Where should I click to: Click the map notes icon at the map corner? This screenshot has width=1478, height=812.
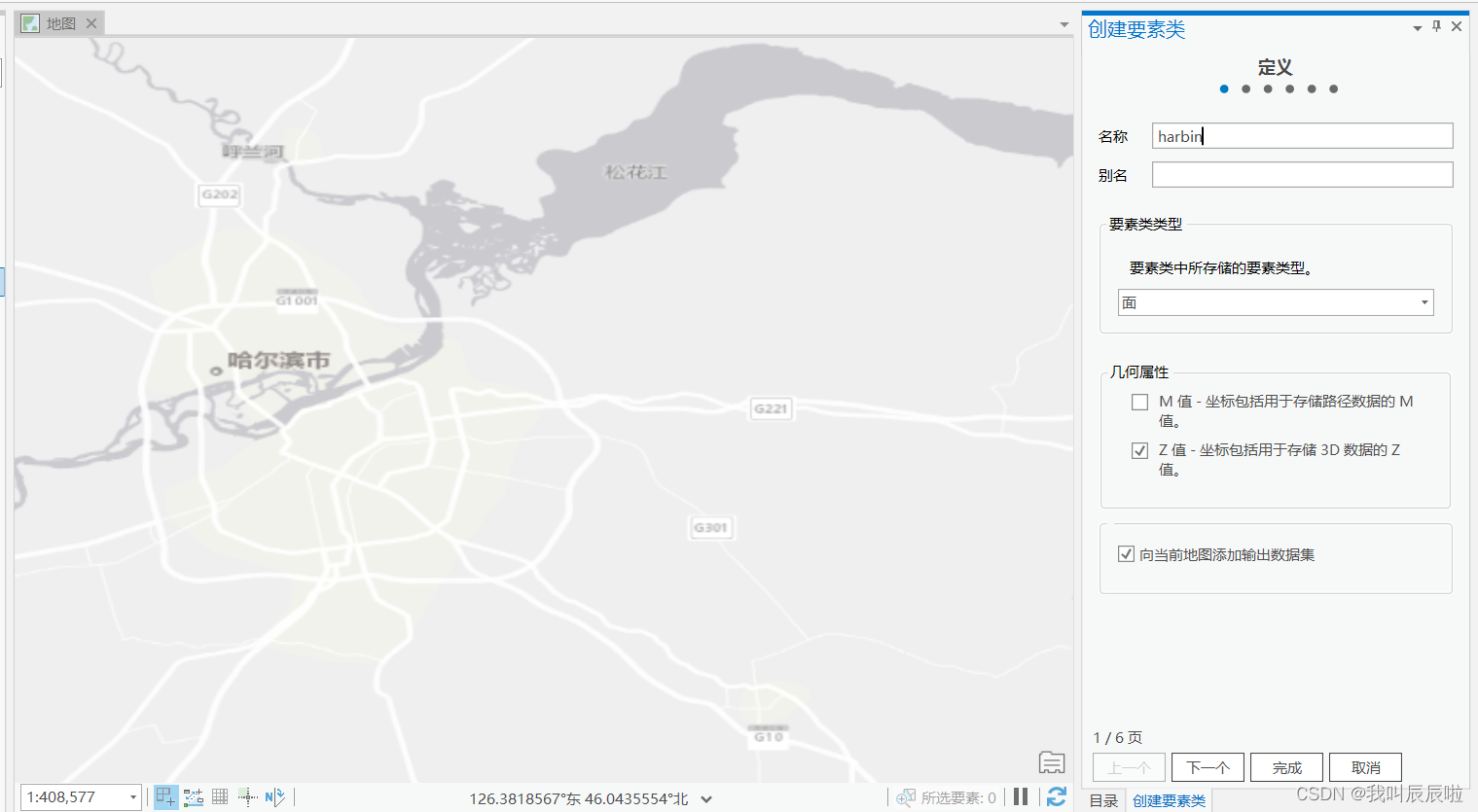pos(1052,762)
